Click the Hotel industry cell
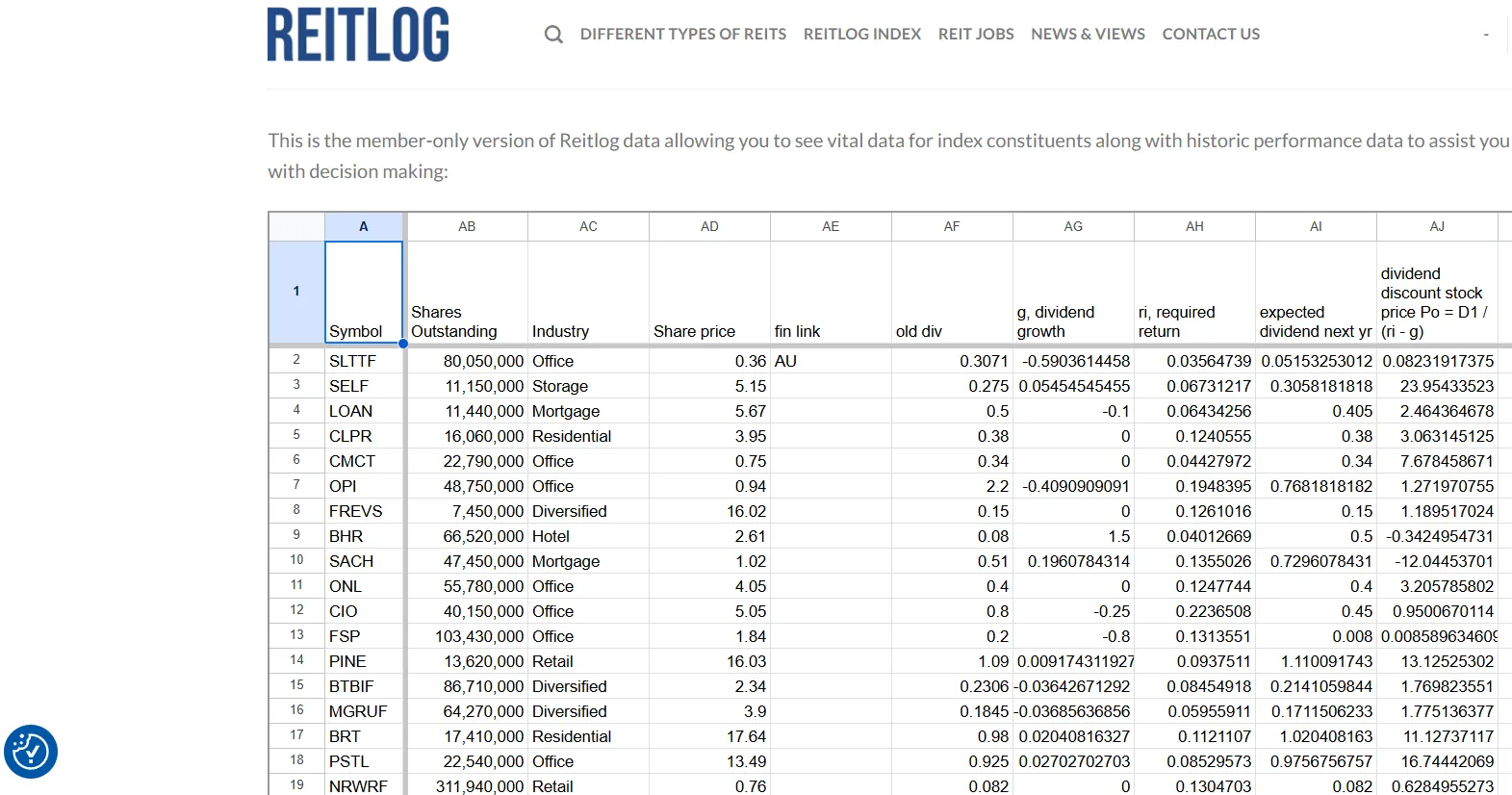Viewport: 1512px width, 795px height. (588, 536)
